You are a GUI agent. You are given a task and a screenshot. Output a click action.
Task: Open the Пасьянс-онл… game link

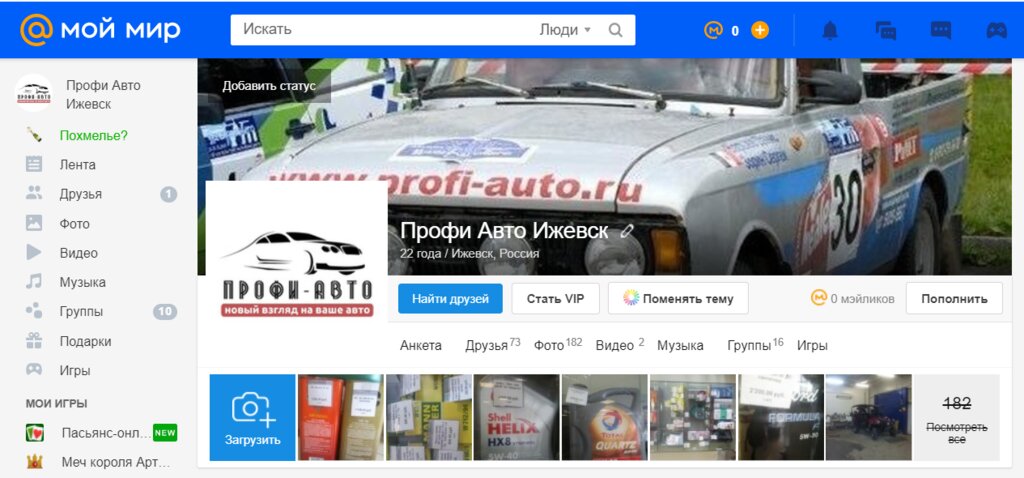click(x=105, y=433)
